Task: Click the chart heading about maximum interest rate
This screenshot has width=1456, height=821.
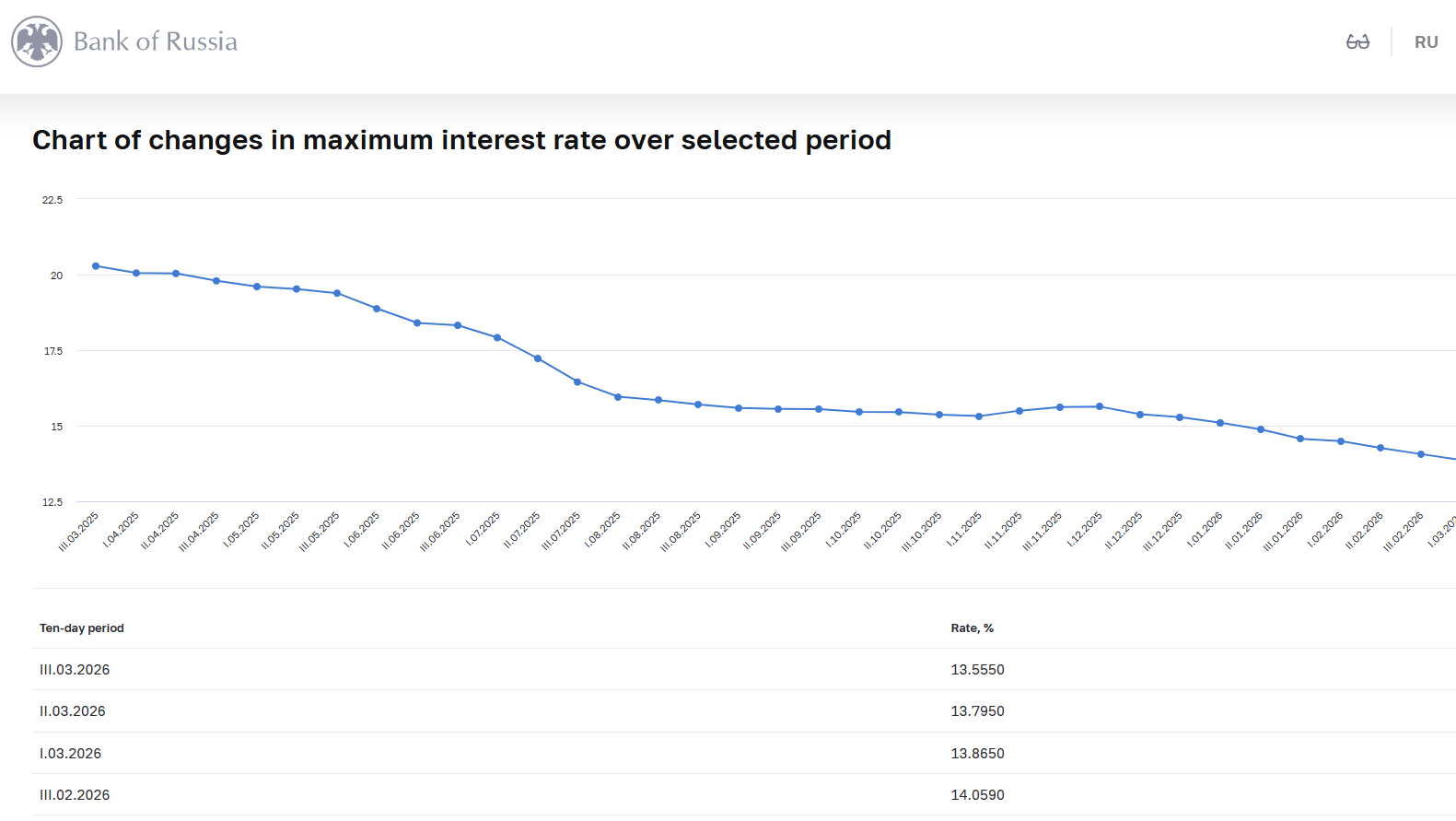Action: pyautogui.click(x=461, y=140)
